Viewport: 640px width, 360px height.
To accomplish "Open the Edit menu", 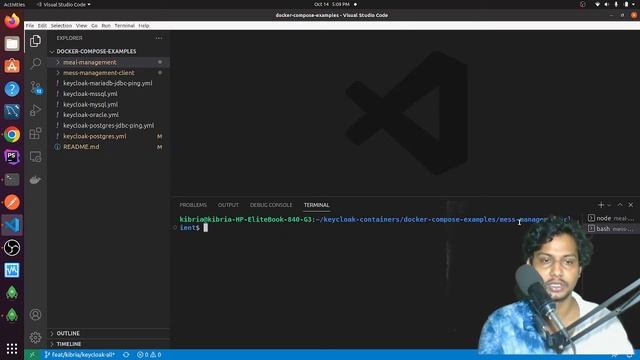I will click(x=42, y=25).
